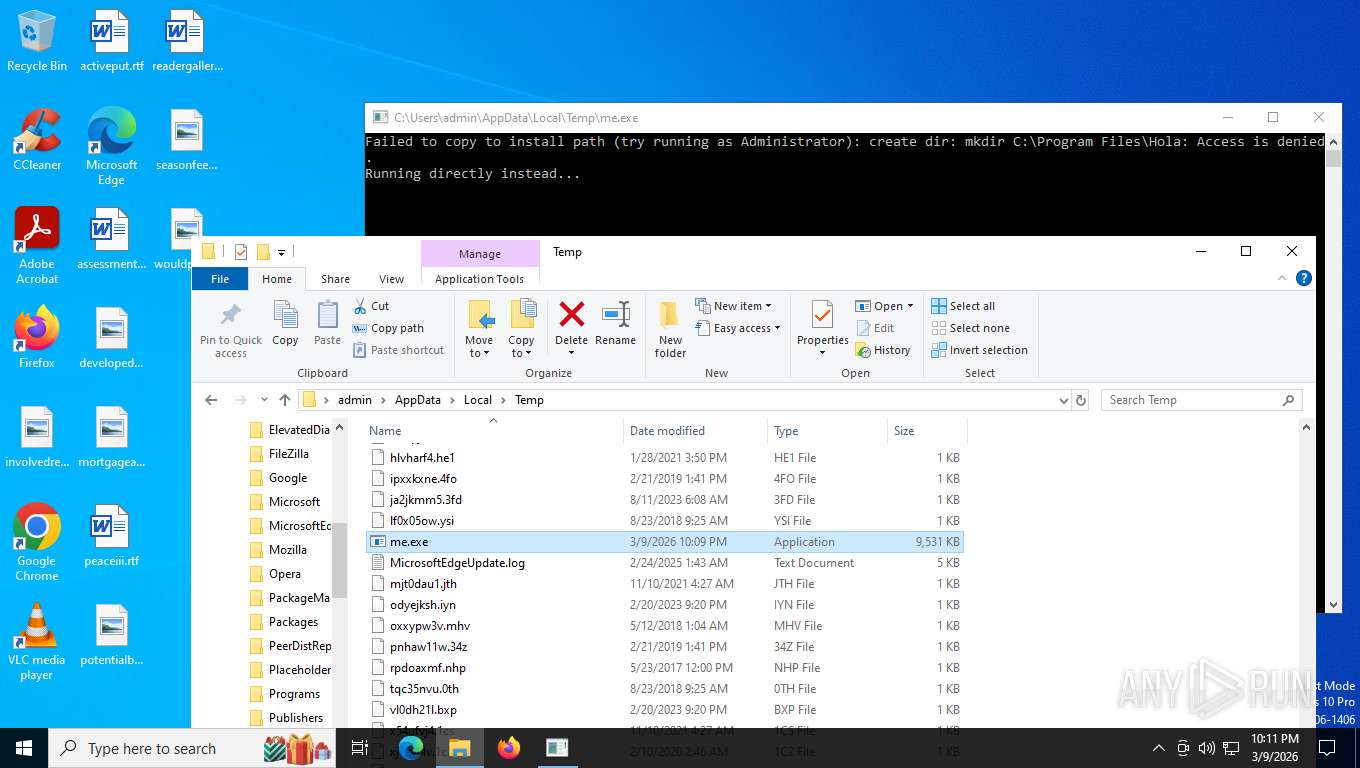
Task: Click AppData in the address path
Action: pyautogui.click(x=417, y=400)
